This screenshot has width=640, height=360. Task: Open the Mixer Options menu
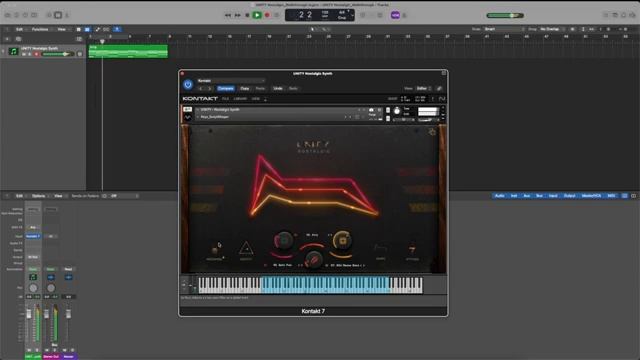(x=38, y=196)
